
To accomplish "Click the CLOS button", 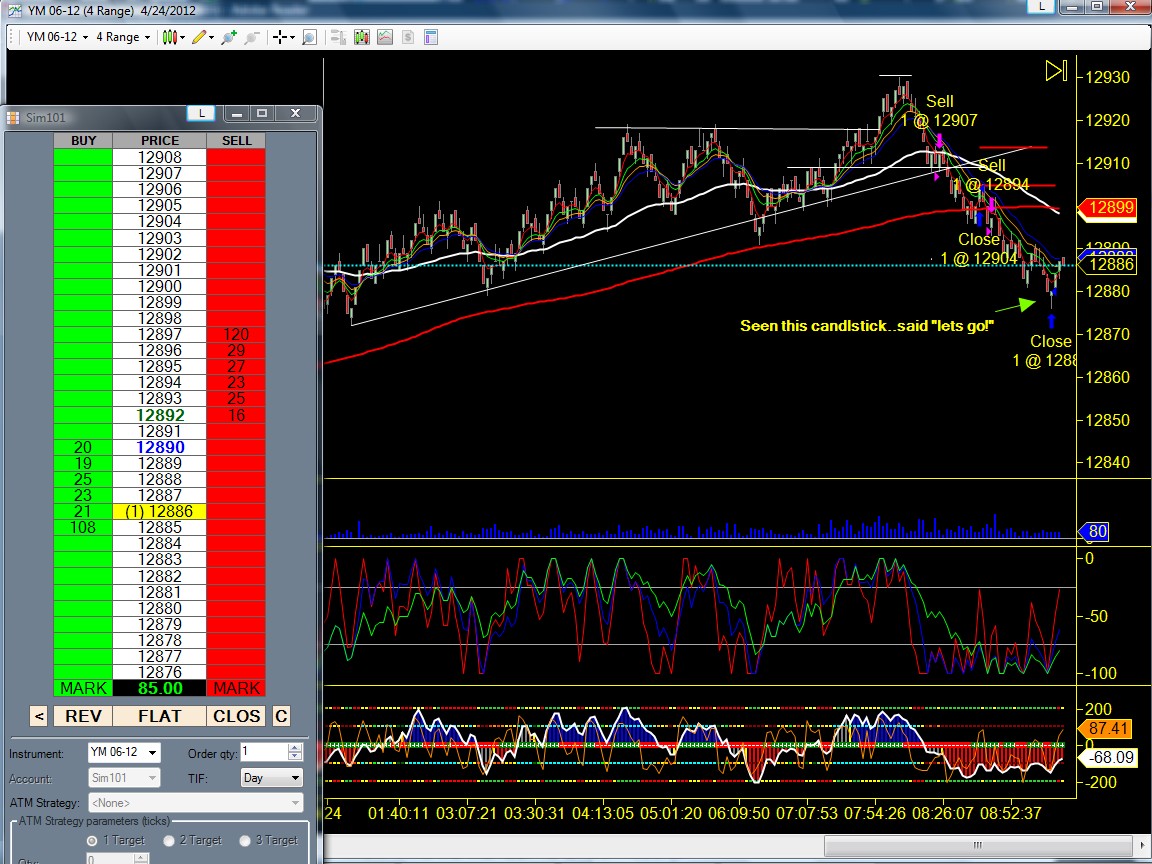I will point(237,716).
